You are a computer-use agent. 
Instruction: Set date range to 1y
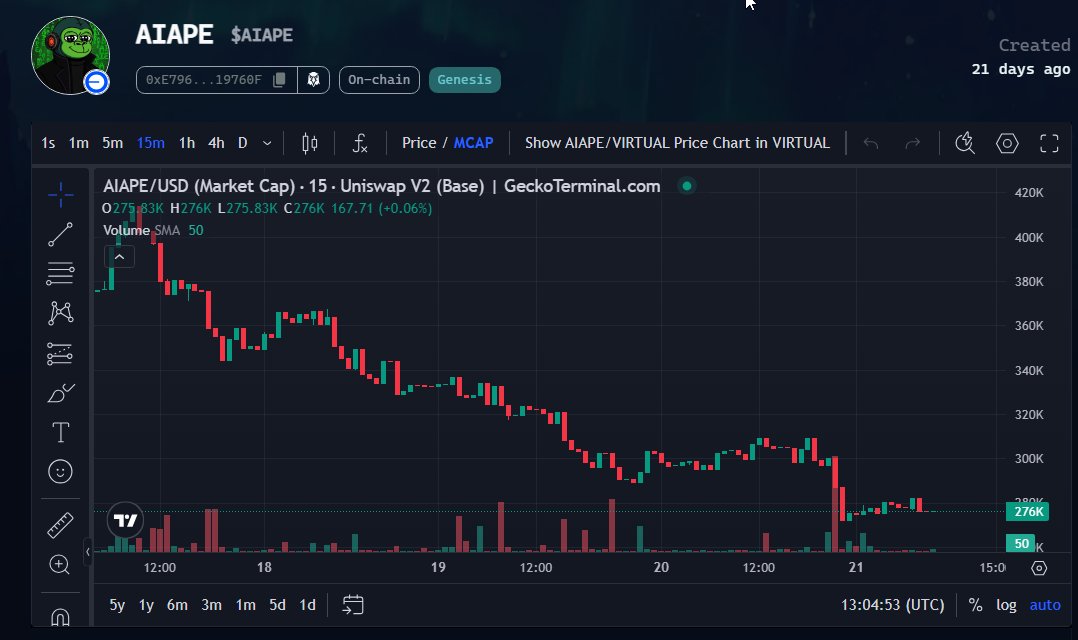point(146,605)
